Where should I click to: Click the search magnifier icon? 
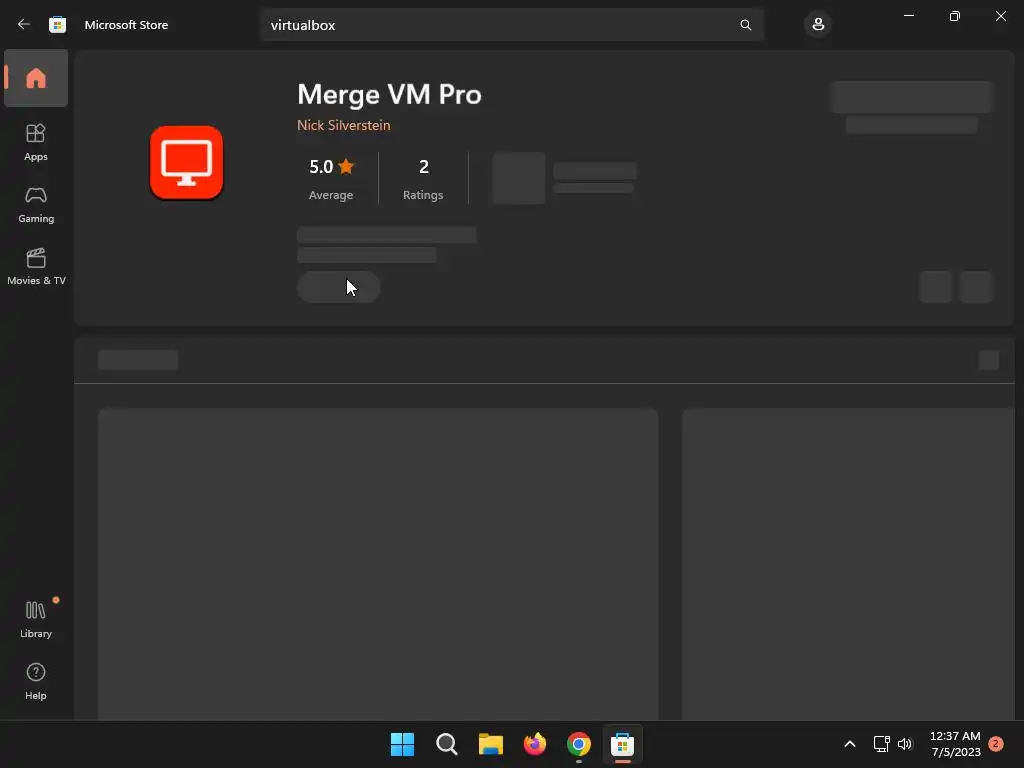click(x=745, y=25)
